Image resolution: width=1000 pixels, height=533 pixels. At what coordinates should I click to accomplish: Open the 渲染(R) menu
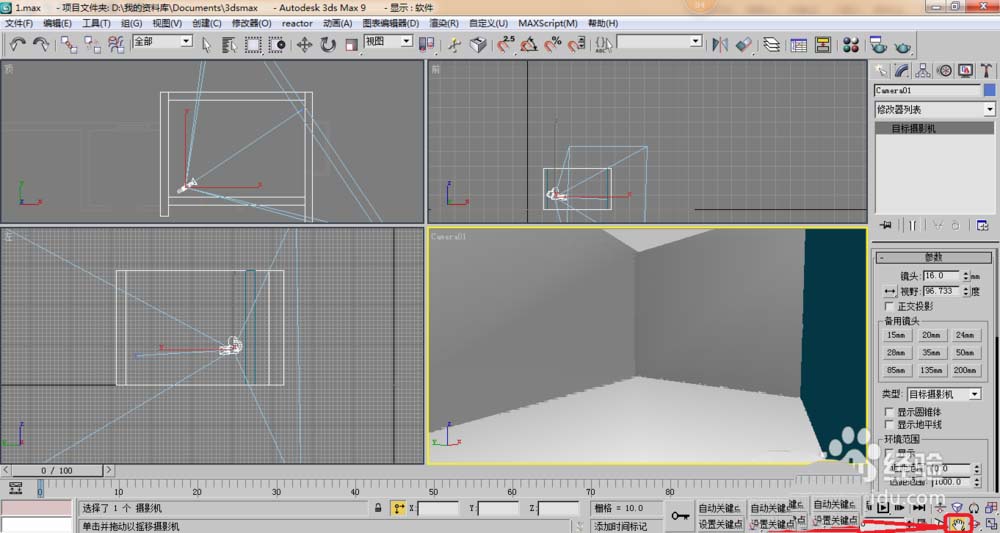point(442,23)
